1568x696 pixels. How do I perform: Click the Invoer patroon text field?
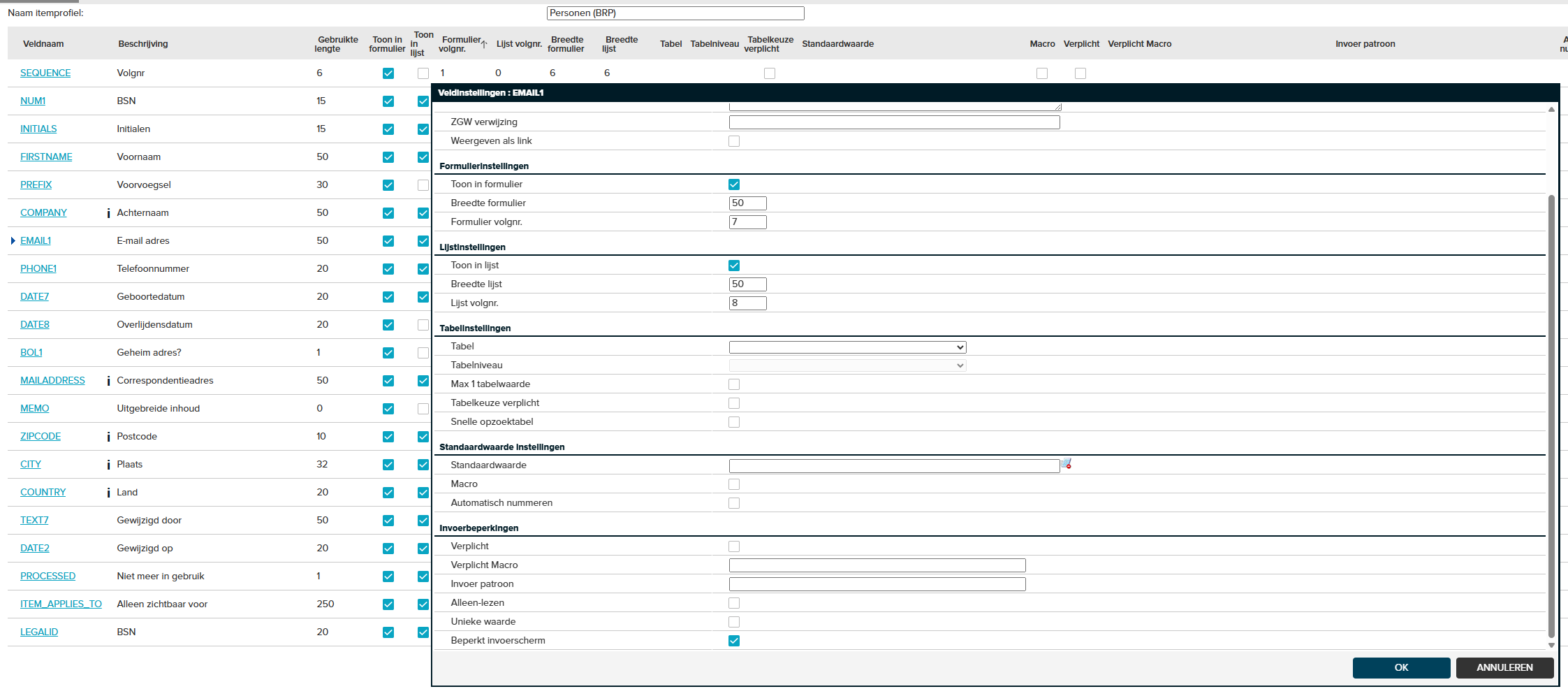pos(877,584)
